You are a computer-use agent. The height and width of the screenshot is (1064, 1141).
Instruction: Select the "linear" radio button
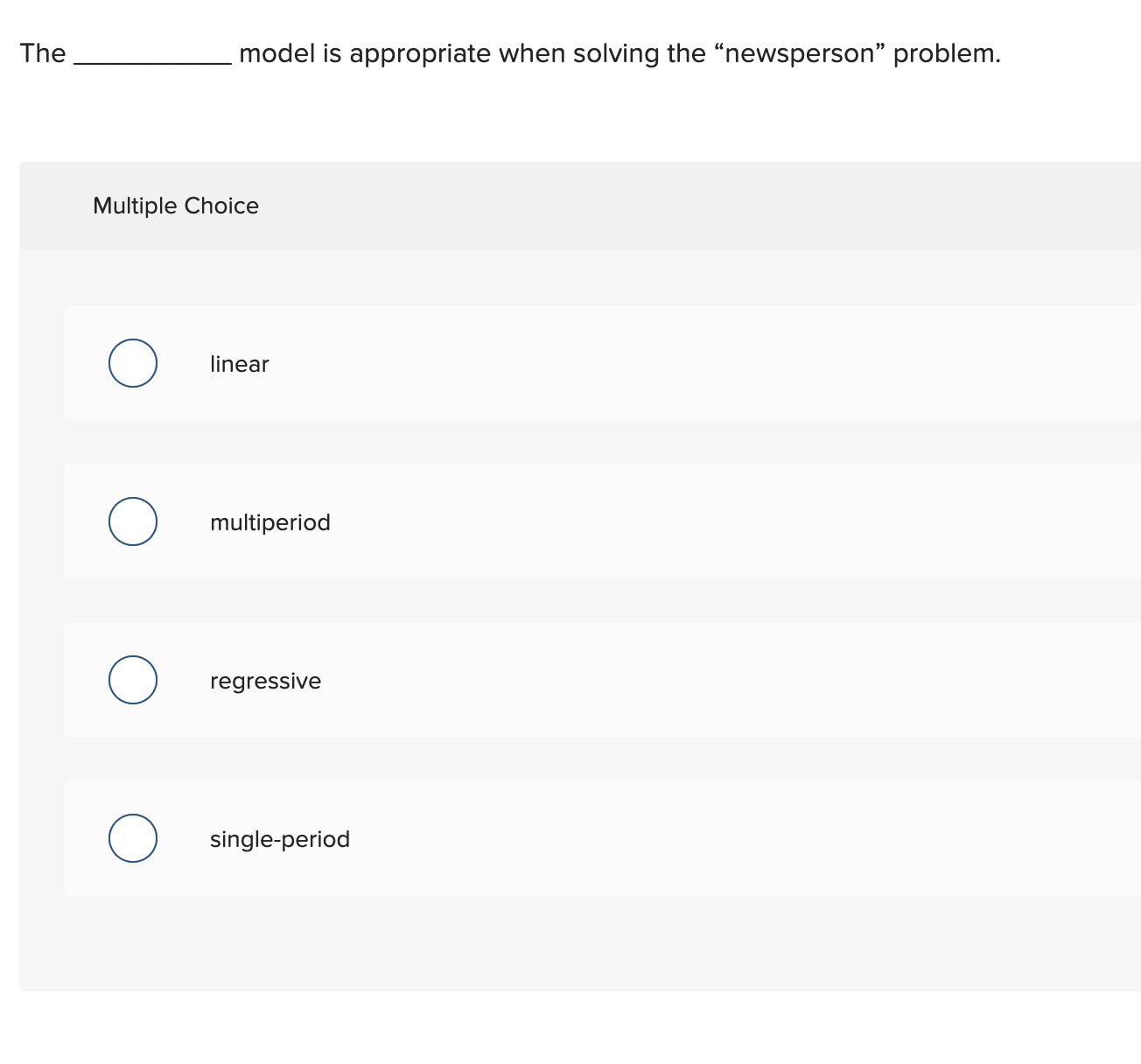tap(132, 363)
